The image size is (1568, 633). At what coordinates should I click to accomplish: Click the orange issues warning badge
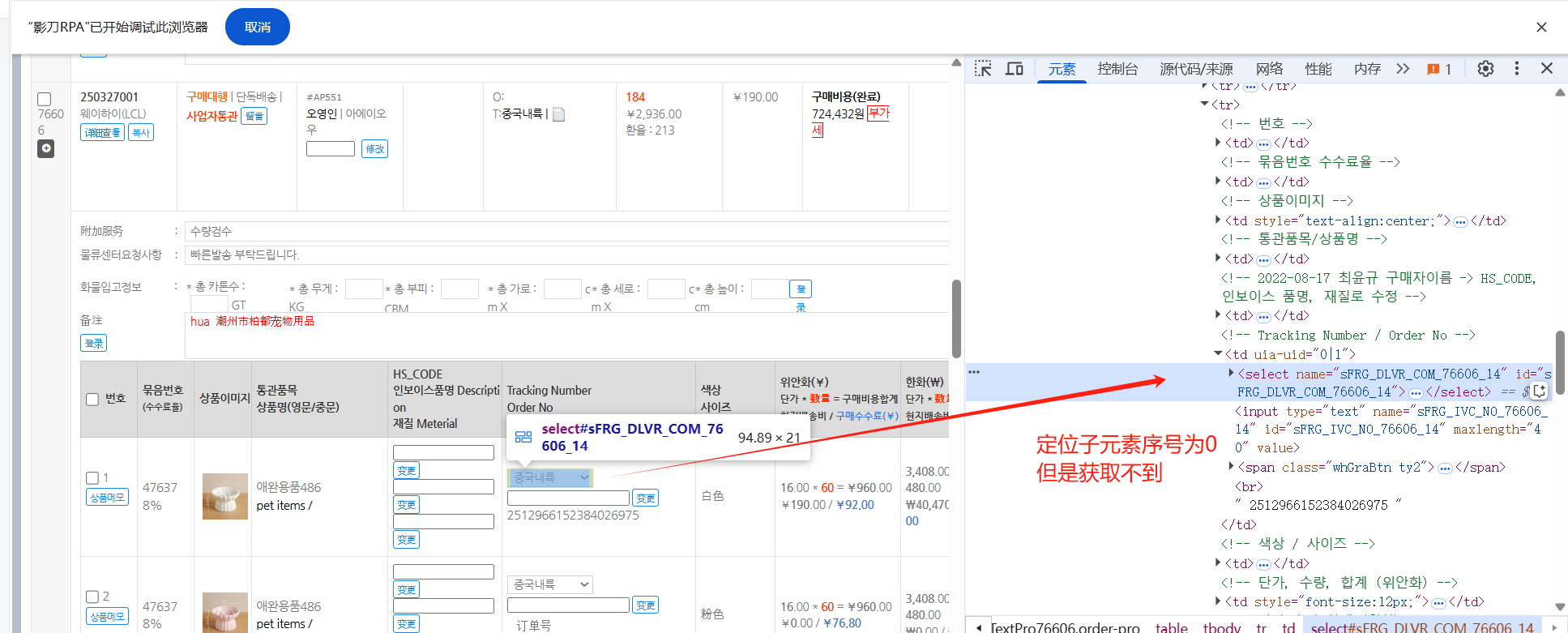1439,69
